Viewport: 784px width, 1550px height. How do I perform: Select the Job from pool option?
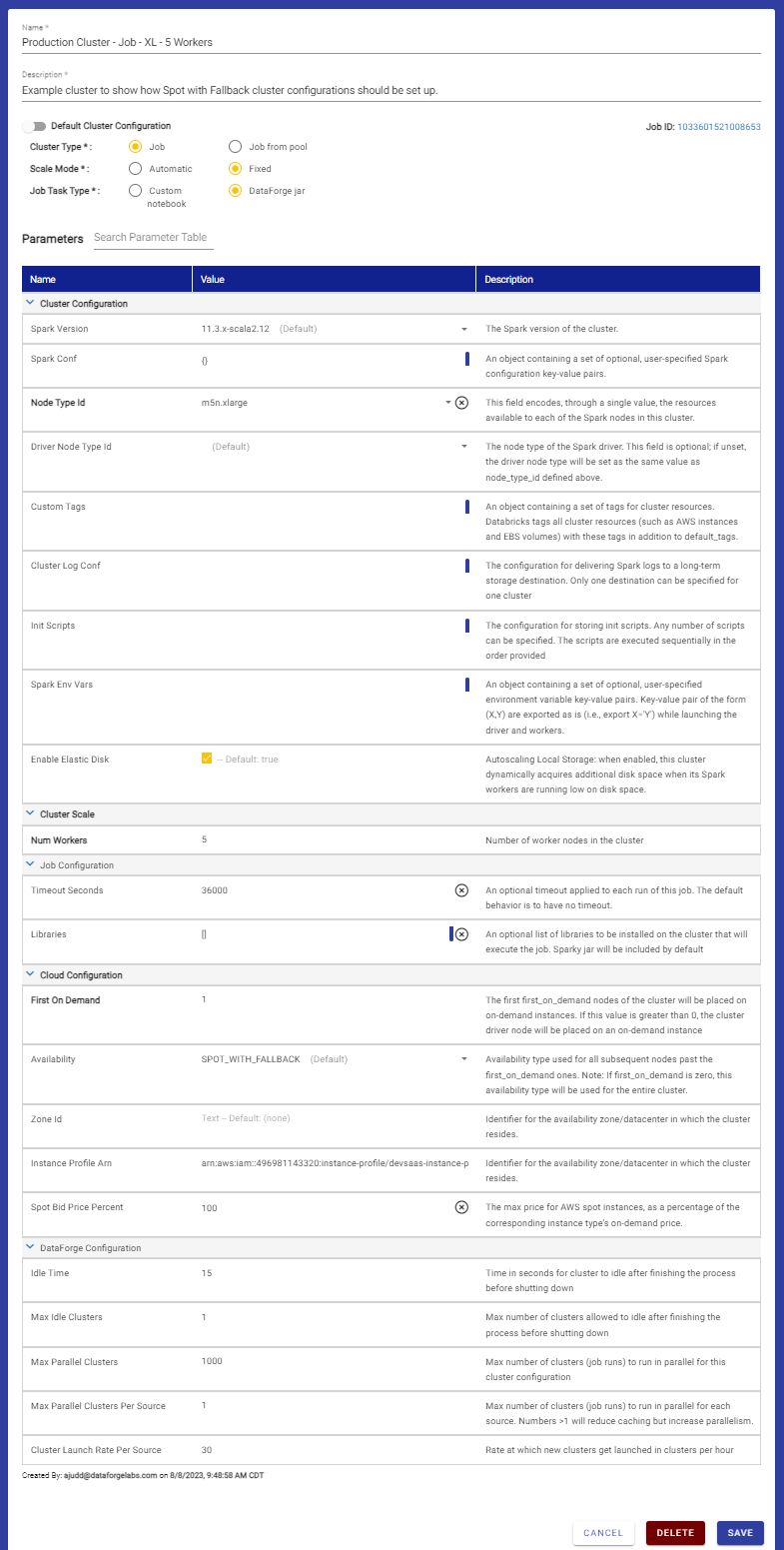[x=235, y=146]
